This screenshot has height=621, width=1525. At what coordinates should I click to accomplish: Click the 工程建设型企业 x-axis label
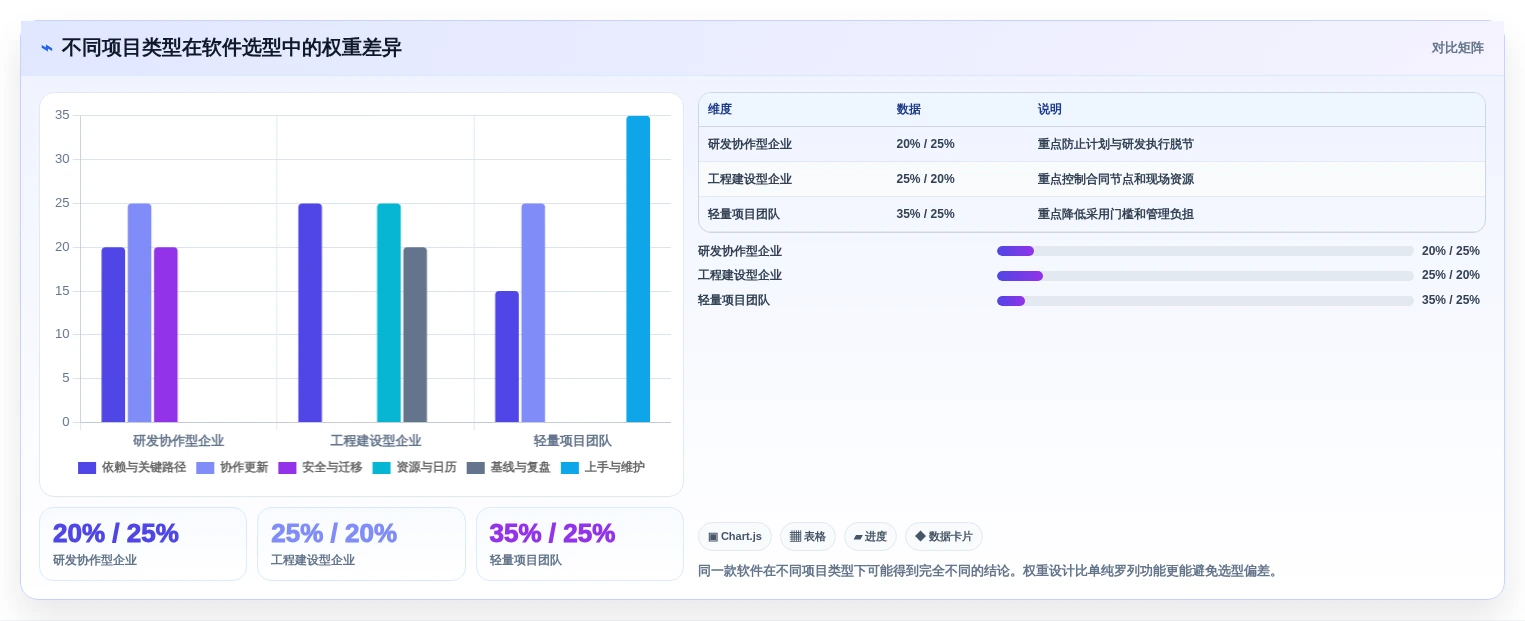(x=376, y=440)
